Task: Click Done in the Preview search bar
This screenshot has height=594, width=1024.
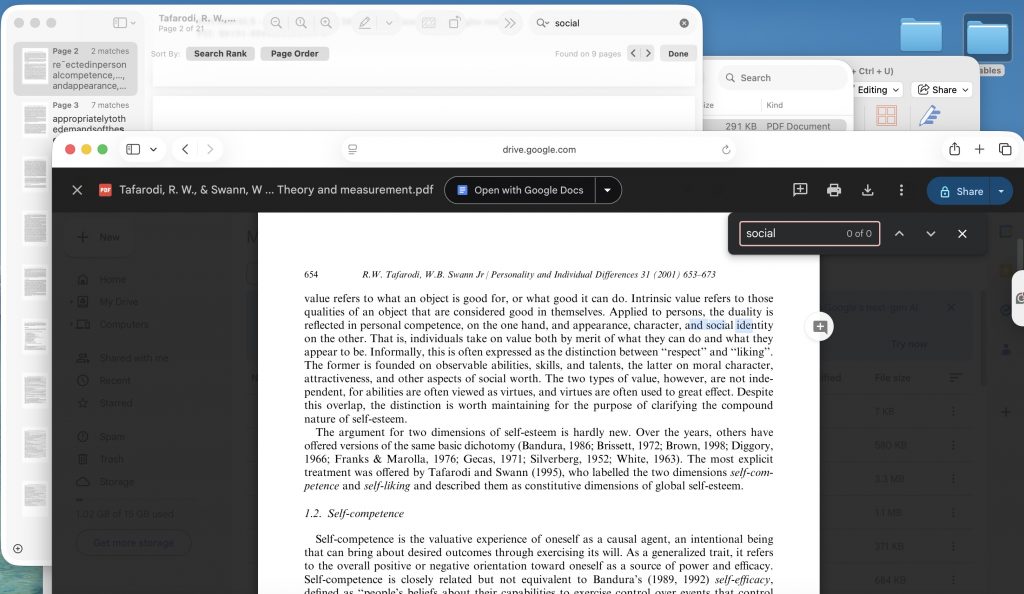Action: pos(678,54)
